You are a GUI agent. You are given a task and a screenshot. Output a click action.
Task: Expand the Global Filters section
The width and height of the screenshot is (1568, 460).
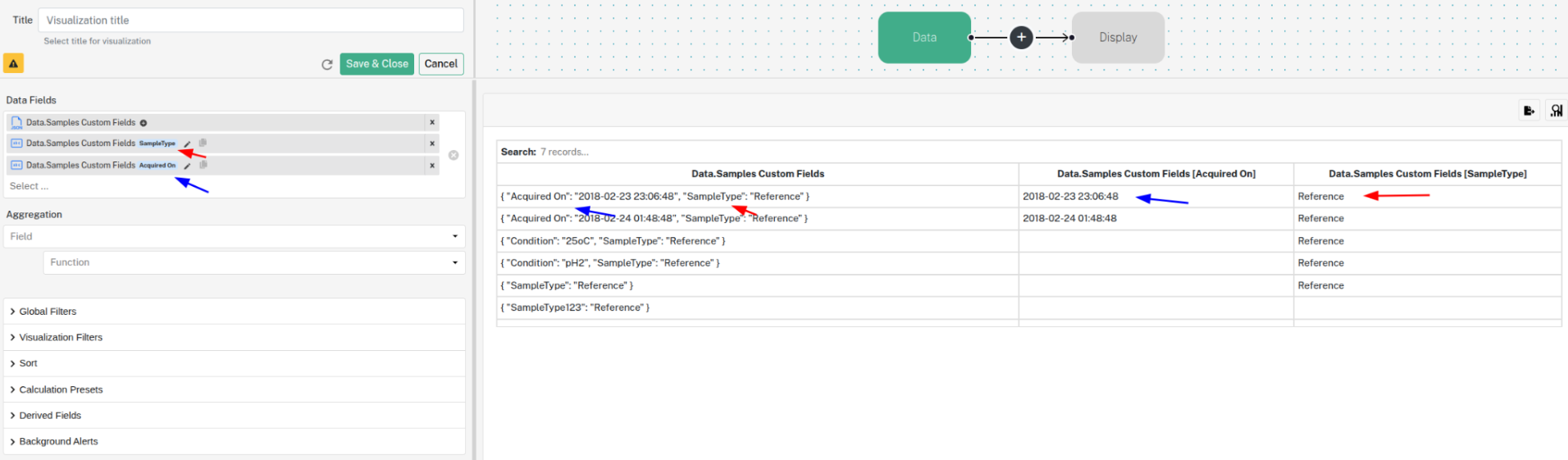(x=235, y=312)
